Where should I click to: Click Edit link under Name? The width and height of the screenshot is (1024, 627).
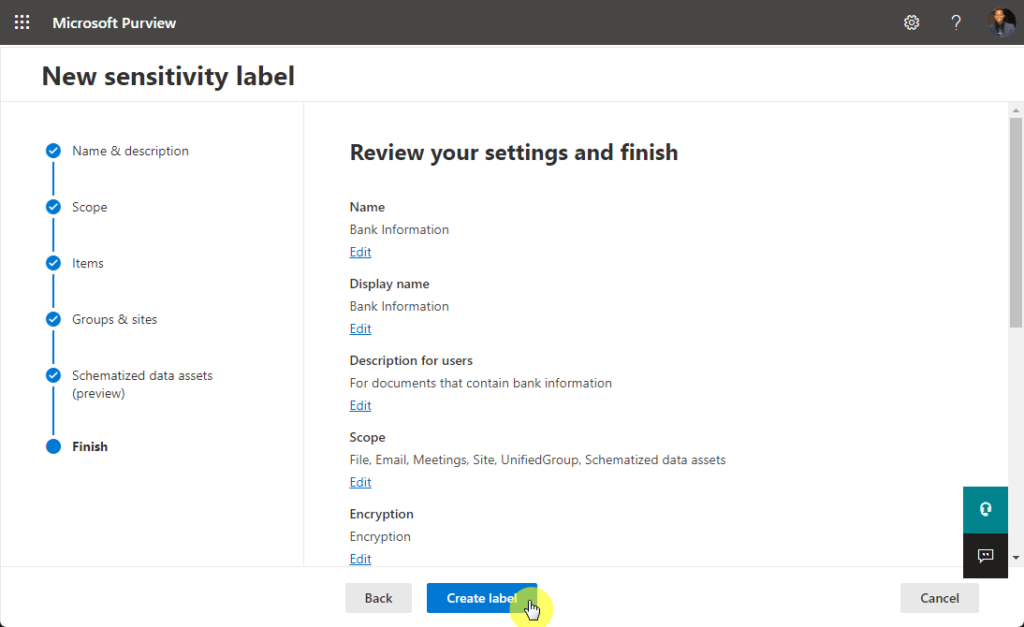(x=360, y=252)
